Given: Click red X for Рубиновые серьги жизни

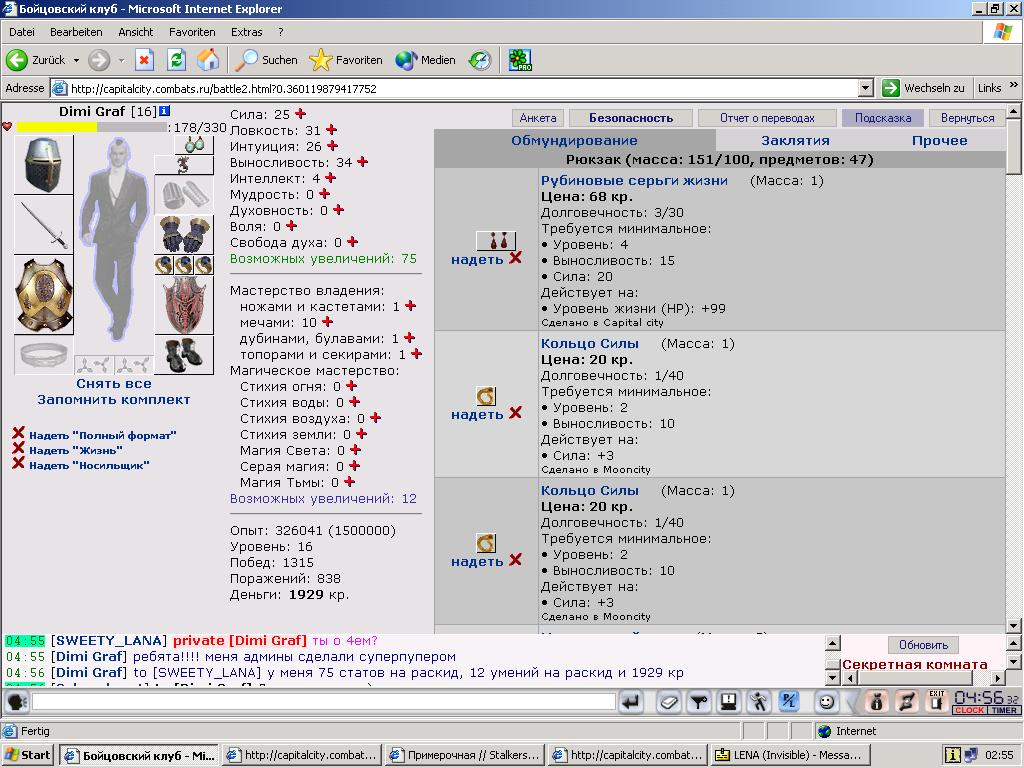Looking at the screenshot, I should (515, 258).
